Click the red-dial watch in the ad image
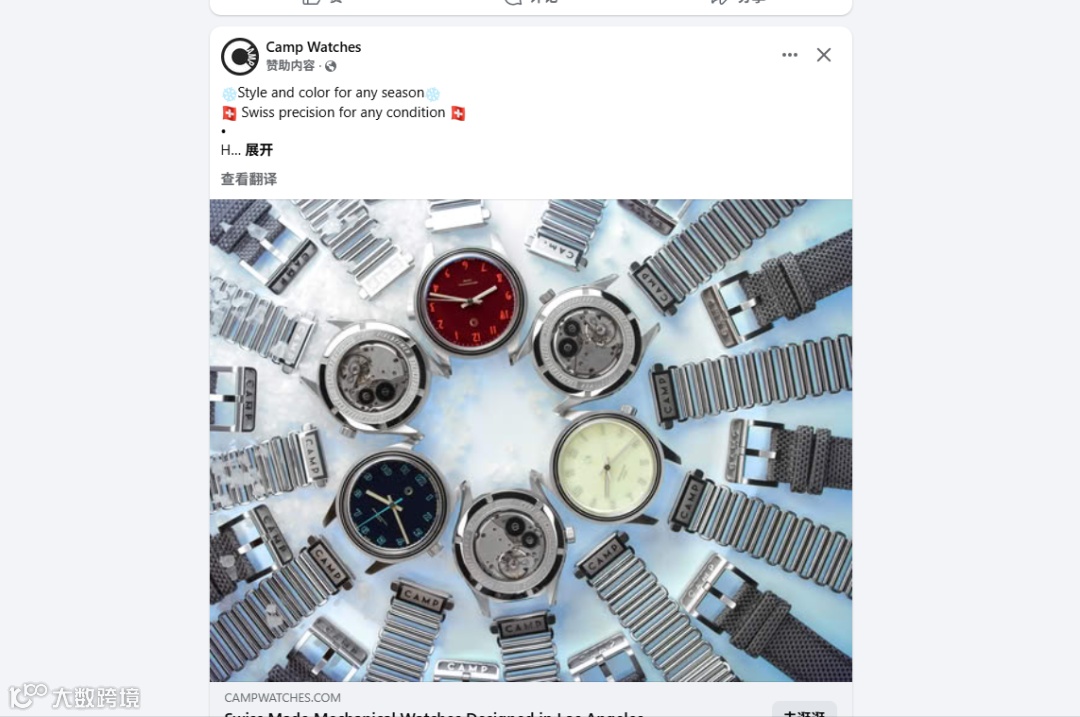Viewport: 1080px width, 717px height. [x=470, y=302]
